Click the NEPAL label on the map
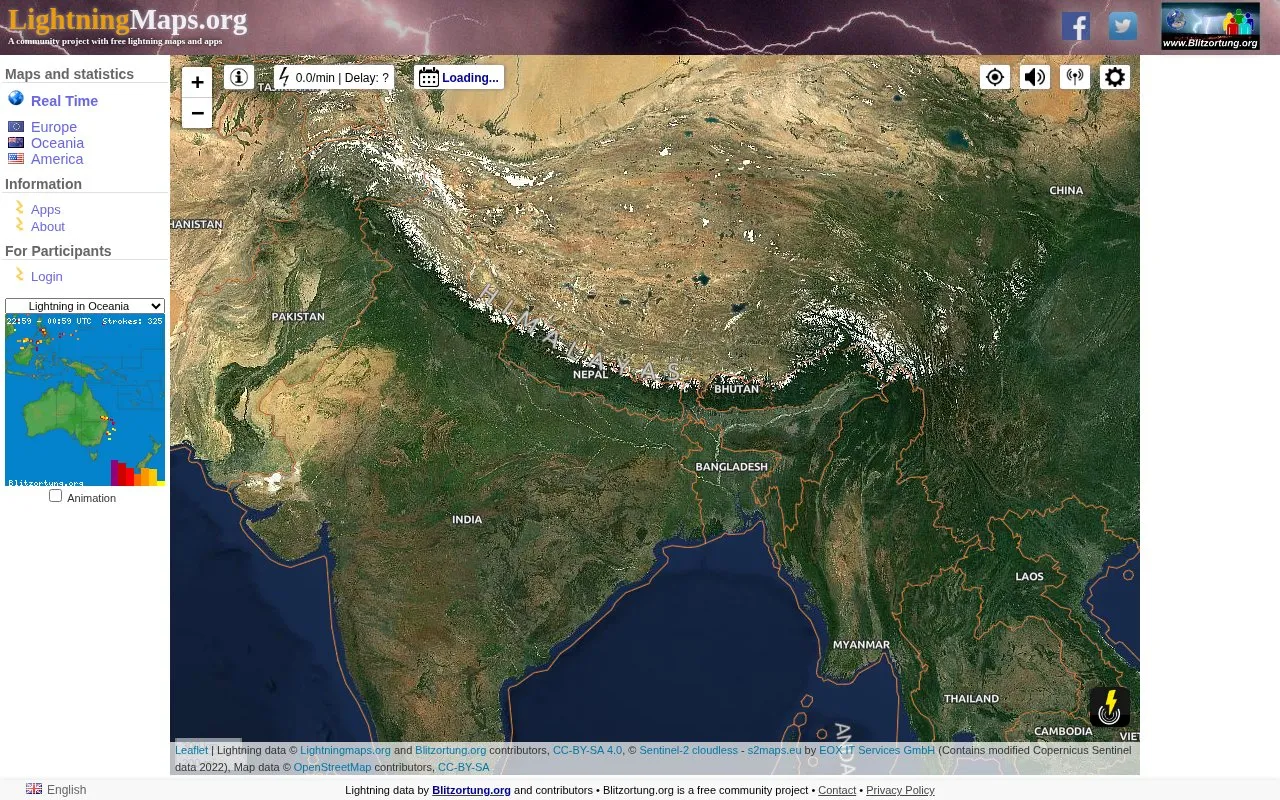 pyautogui.click(x=590, y=374)
